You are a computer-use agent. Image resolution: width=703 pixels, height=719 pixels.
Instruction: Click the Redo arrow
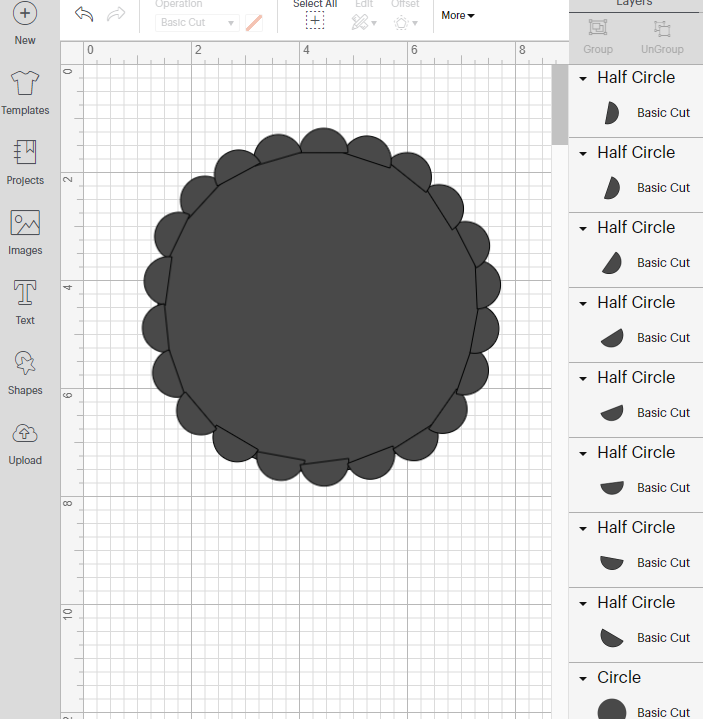point(116,14)
